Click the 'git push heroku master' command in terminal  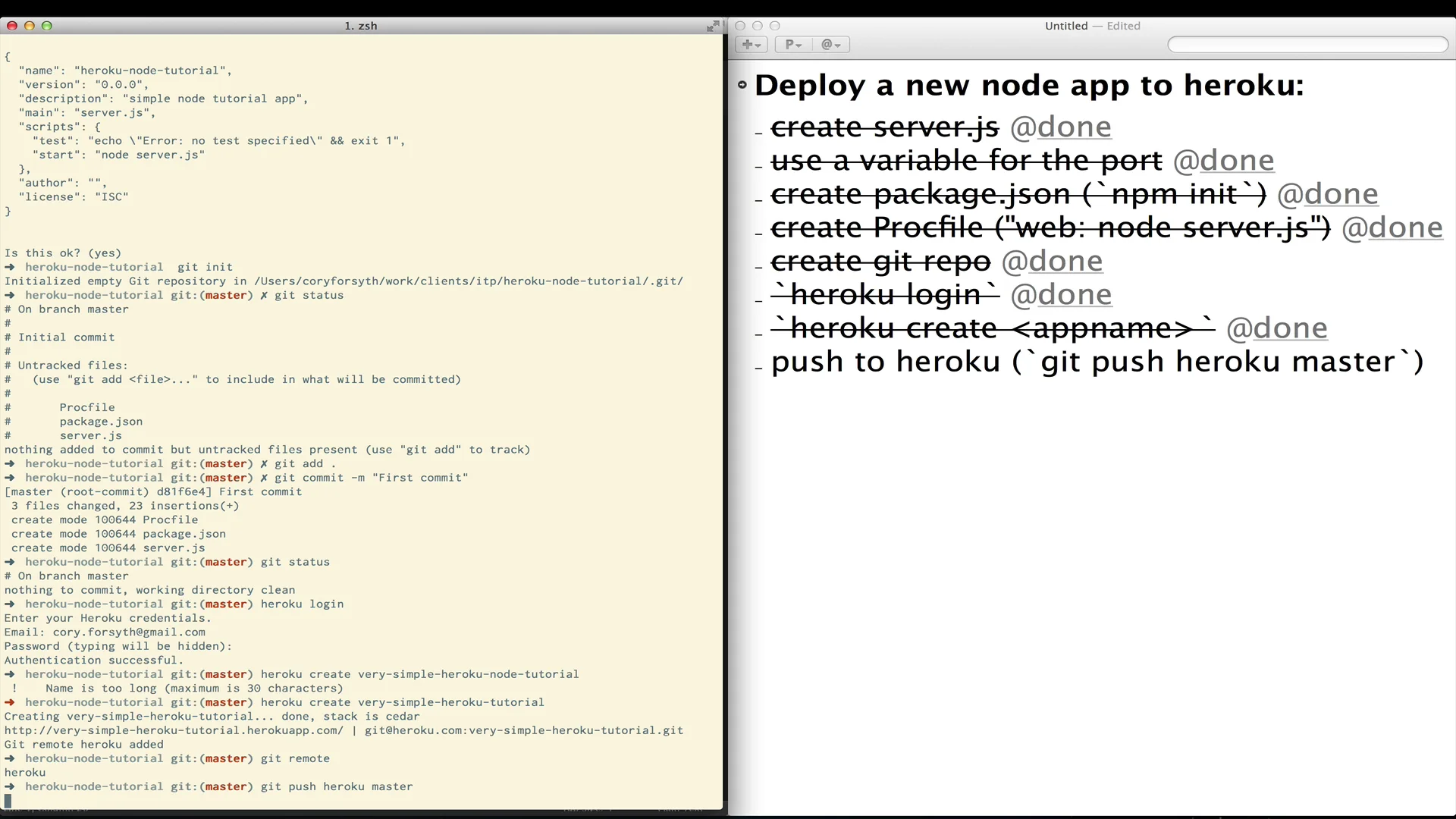pos(337,786)
